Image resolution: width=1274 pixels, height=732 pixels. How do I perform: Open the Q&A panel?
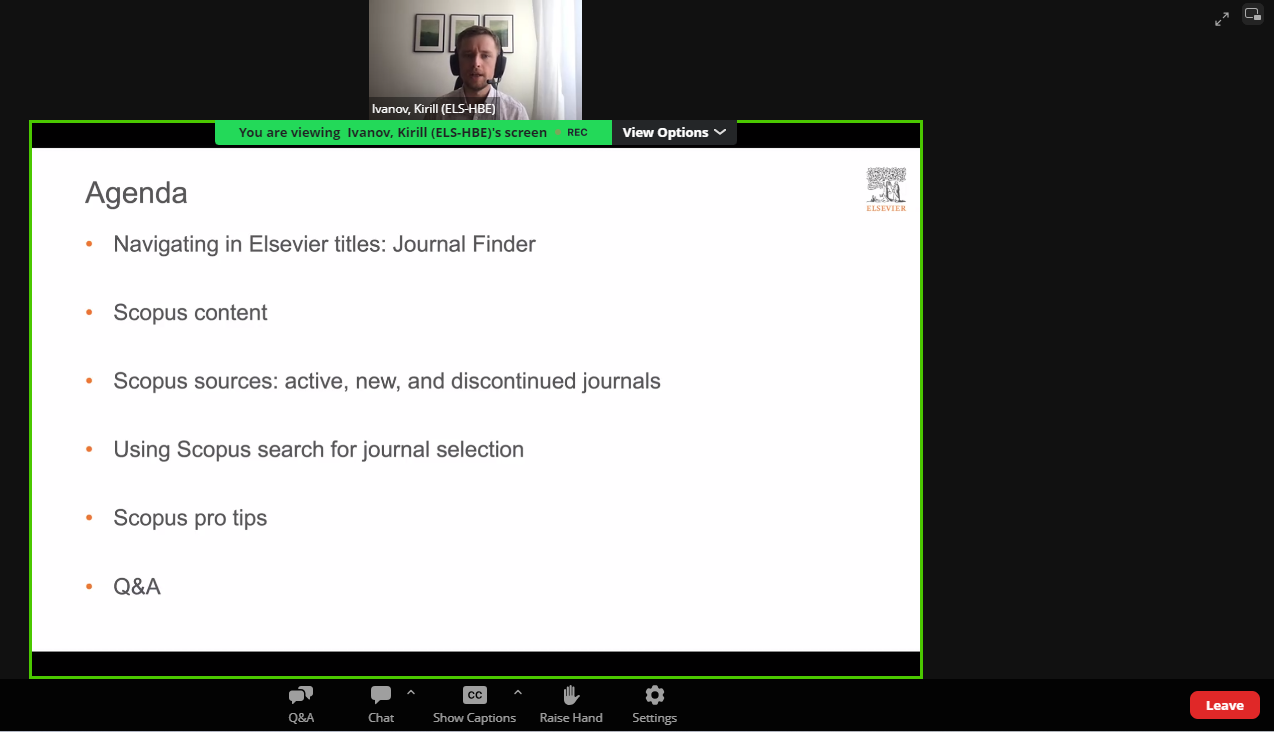click(x=301, y=705)
